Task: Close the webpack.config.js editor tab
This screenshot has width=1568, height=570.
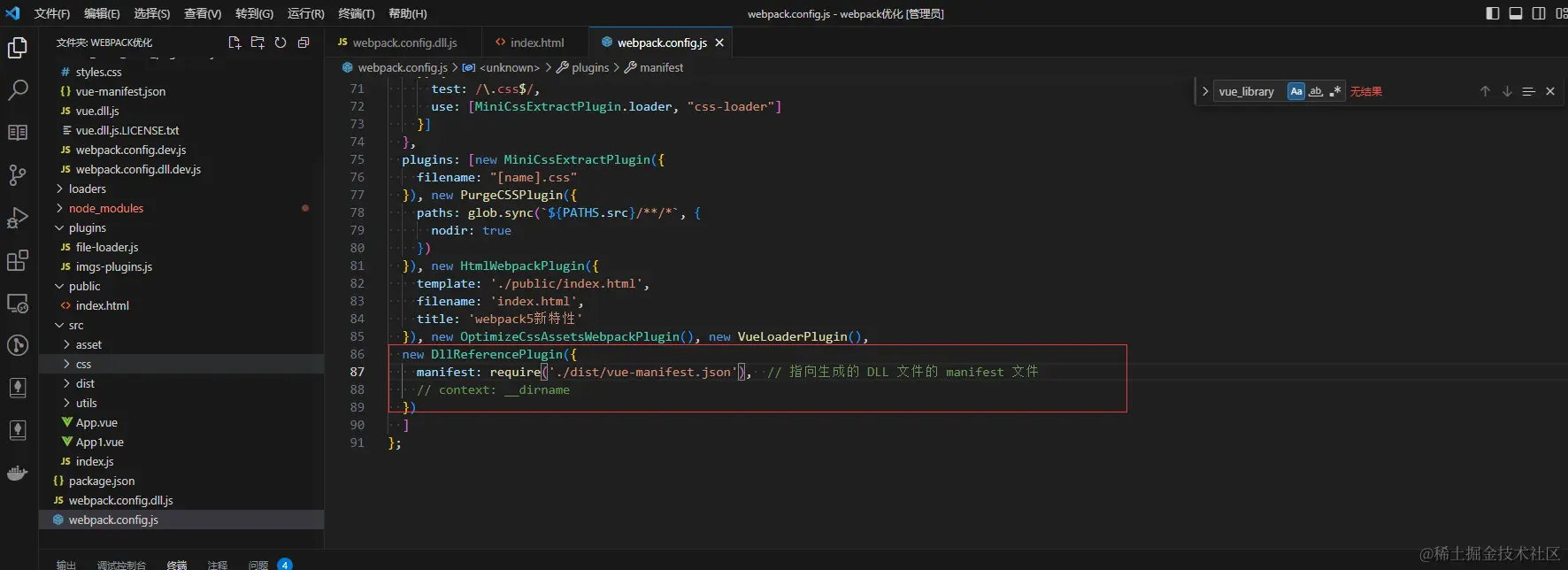Action: point(719,42)
